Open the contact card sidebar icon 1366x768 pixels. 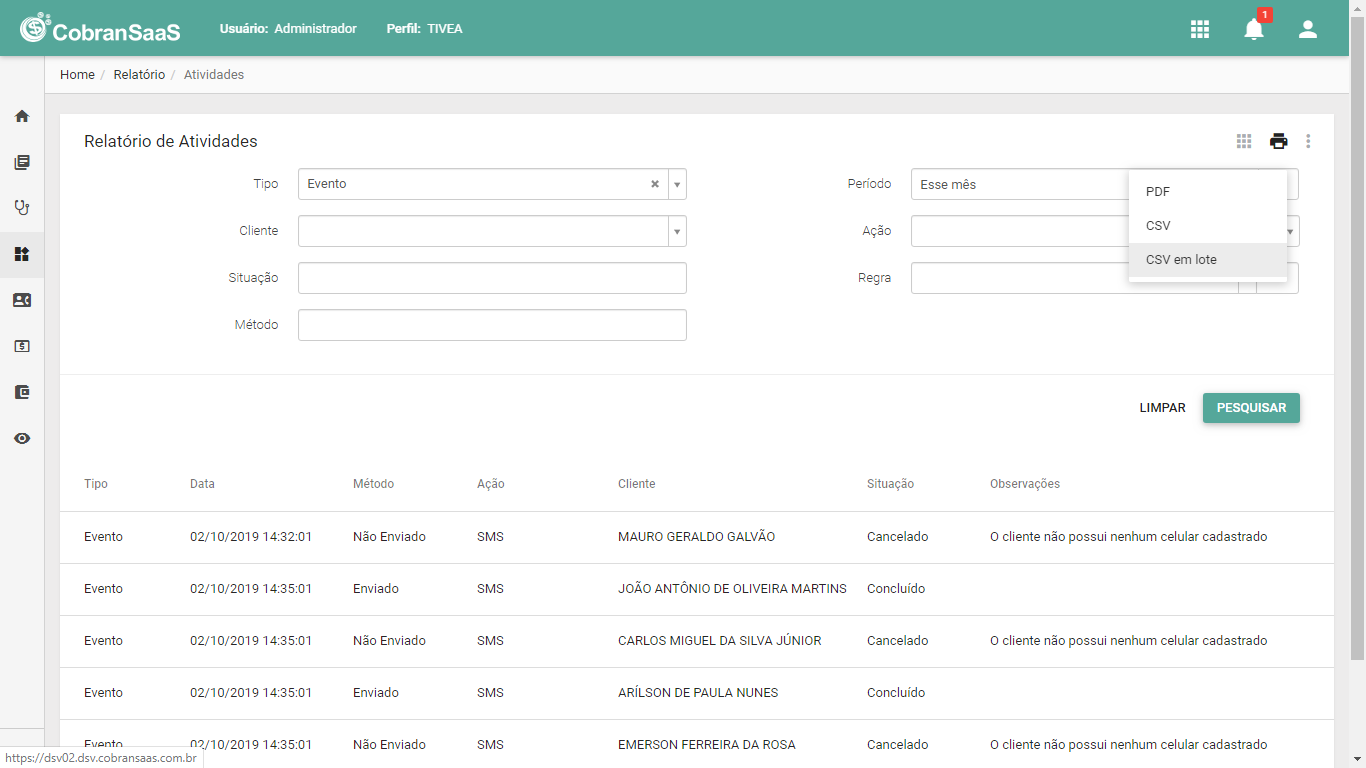point(22,300)
